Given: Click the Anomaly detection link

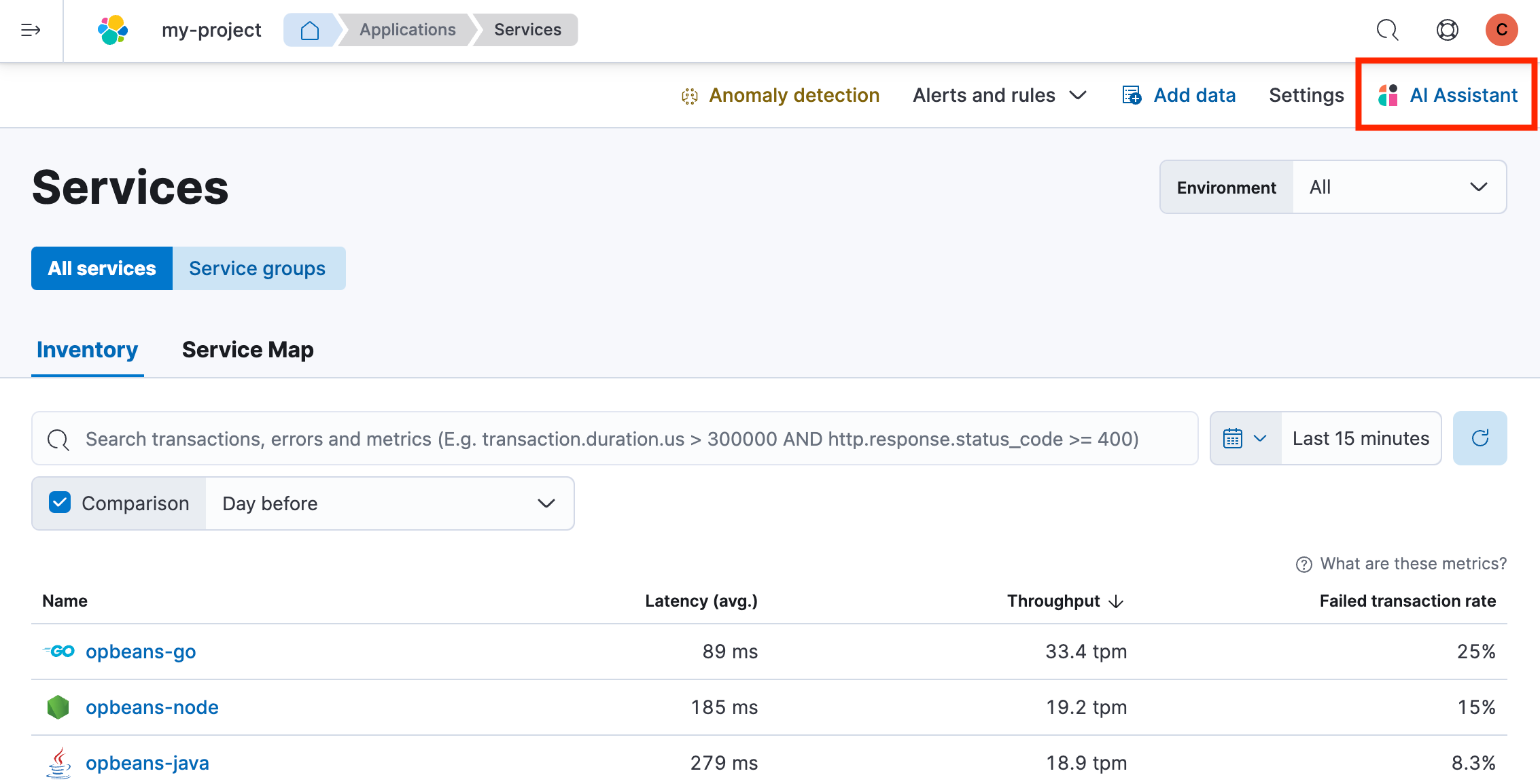Looking at the screenshot, I should click(793, 95).
